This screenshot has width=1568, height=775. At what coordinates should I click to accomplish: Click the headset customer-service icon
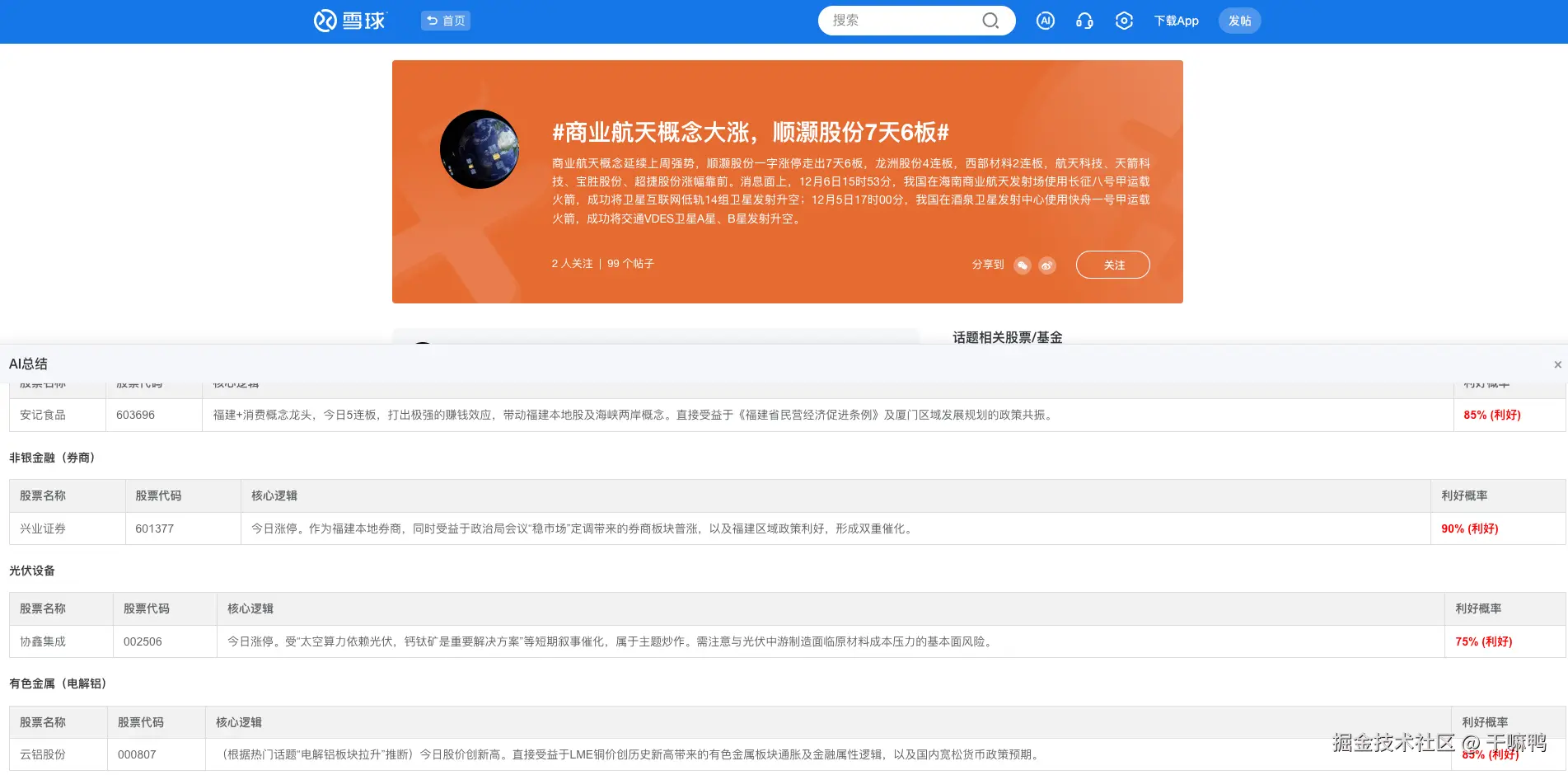1084,21
